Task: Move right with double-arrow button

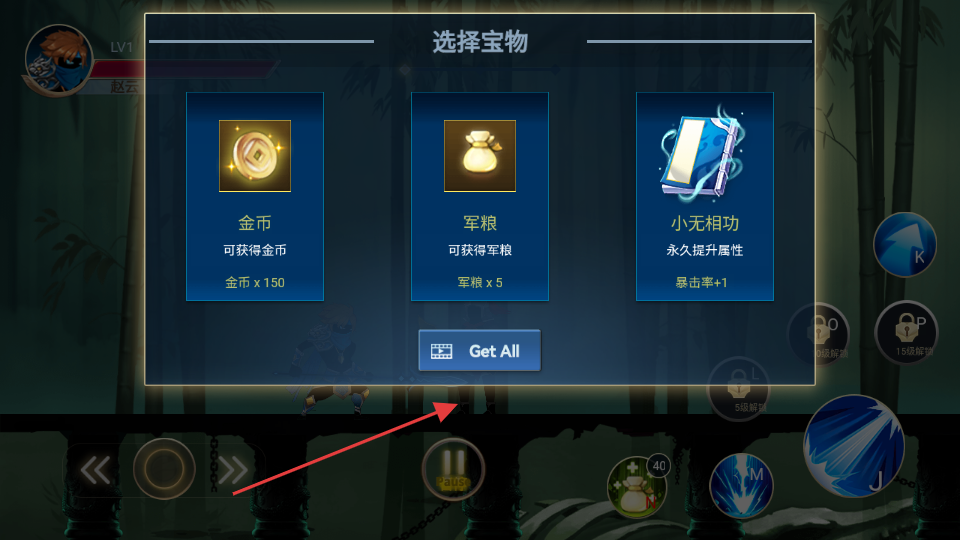Action: pos(233,470)
